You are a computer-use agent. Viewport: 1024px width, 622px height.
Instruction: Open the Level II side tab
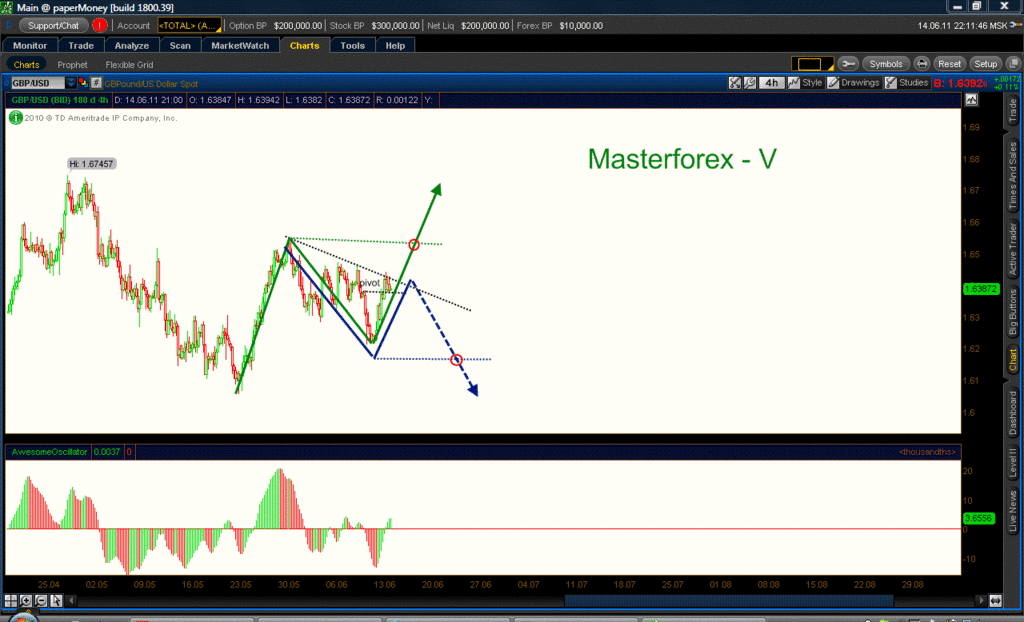(x=1013, y=462)
